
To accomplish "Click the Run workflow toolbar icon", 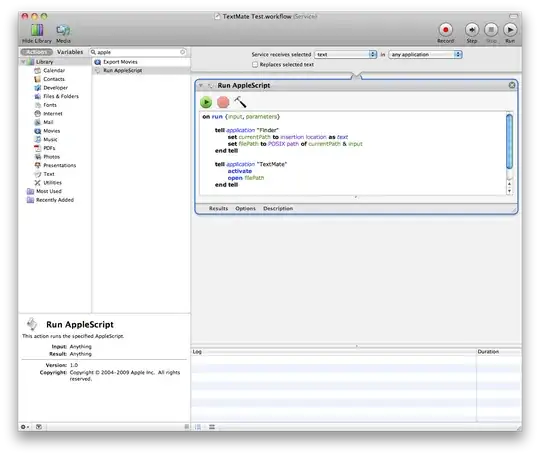I will click(510, 30).
